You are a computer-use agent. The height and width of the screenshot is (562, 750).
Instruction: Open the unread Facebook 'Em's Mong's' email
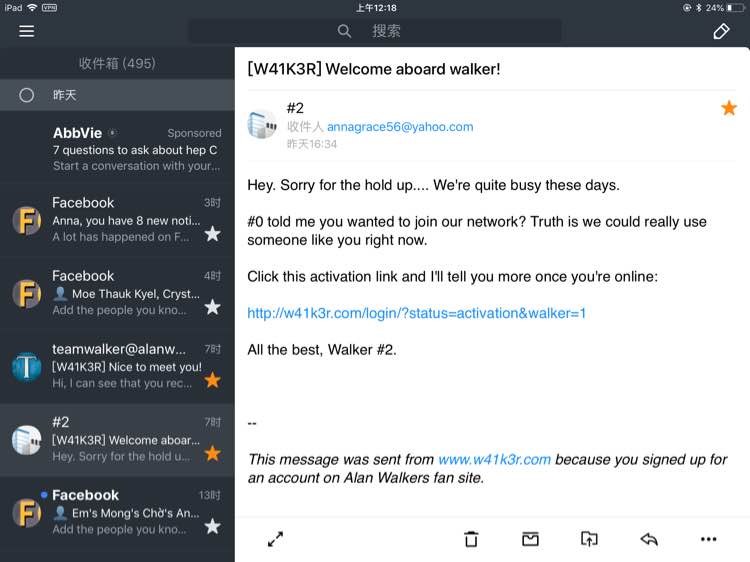(117, 513)
